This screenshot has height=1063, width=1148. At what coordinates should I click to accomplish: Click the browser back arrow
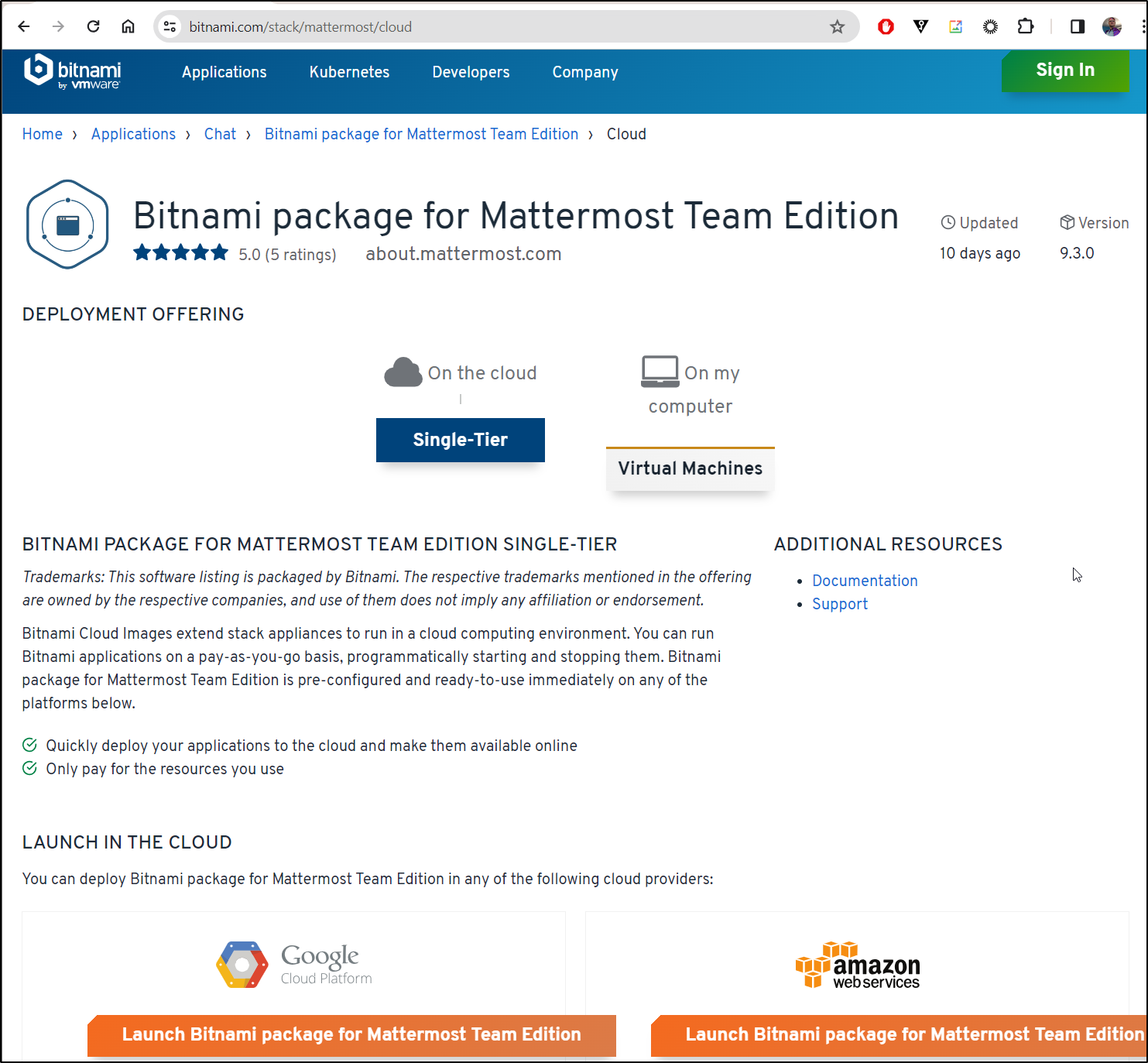24,26
